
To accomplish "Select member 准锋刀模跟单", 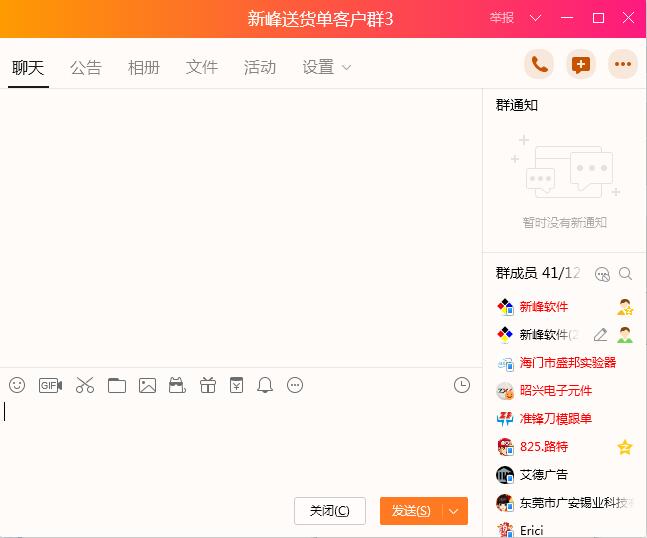I will (555, 419).
